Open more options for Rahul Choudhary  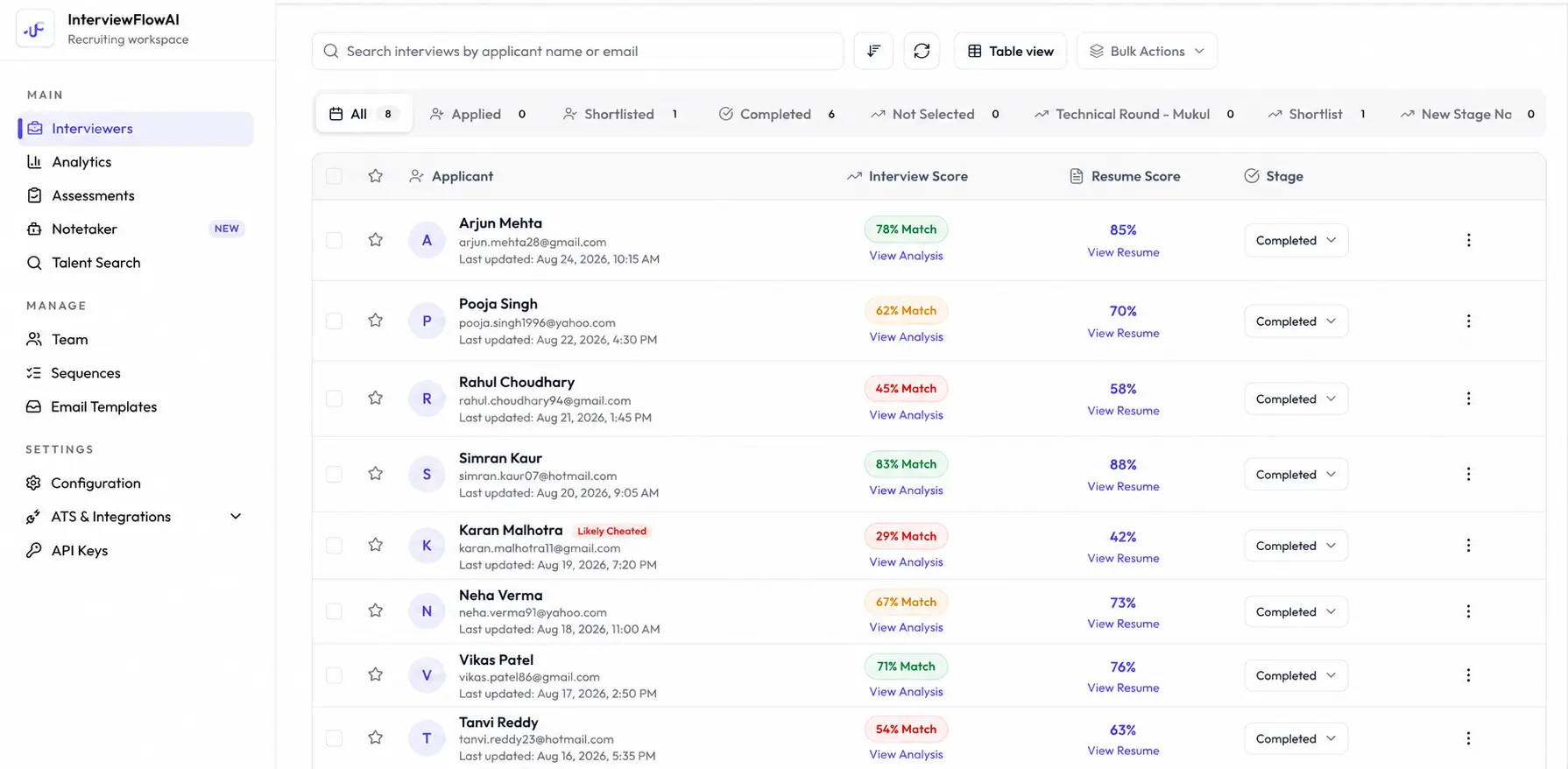tap(1469, 399)
